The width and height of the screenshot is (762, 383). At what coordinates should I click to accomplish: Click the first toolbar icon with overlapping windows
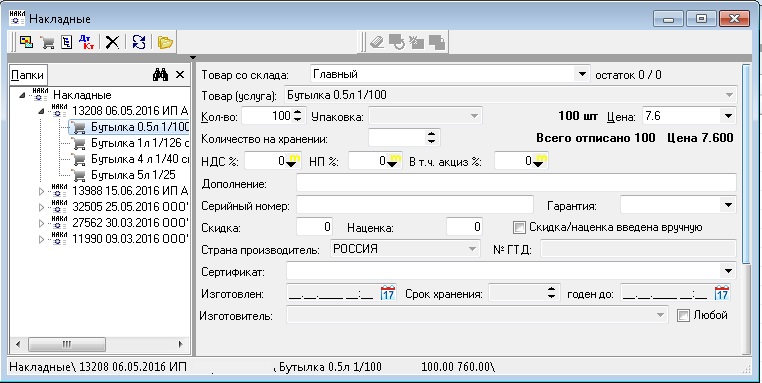pos(26,42)
